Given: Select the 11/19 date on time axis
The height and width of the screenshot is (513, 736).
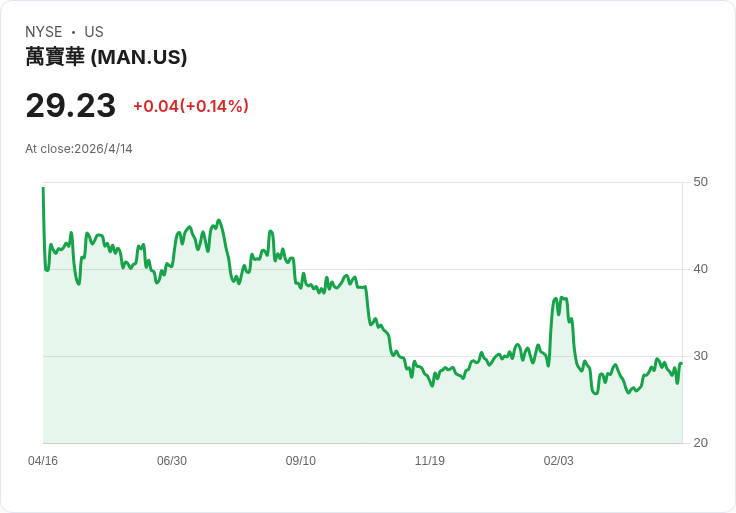Looking at the screenshot, I should 430,461.
